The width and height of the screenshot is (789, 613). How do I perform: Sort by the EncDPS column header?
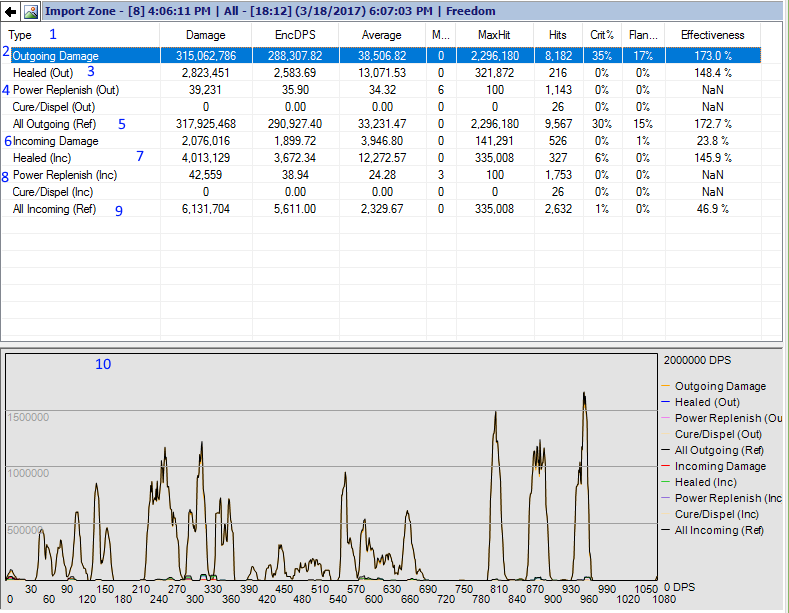298,35
